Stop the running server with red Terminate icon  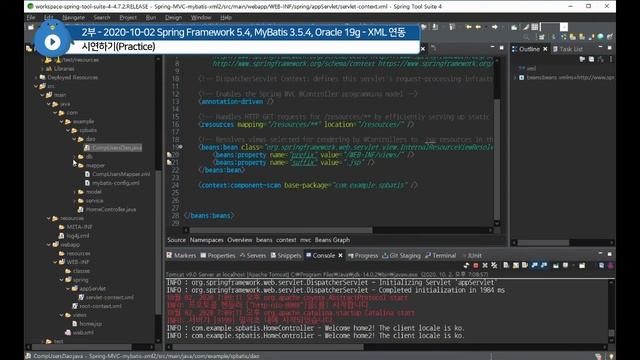pyautogui.click(x=476, y=266)
